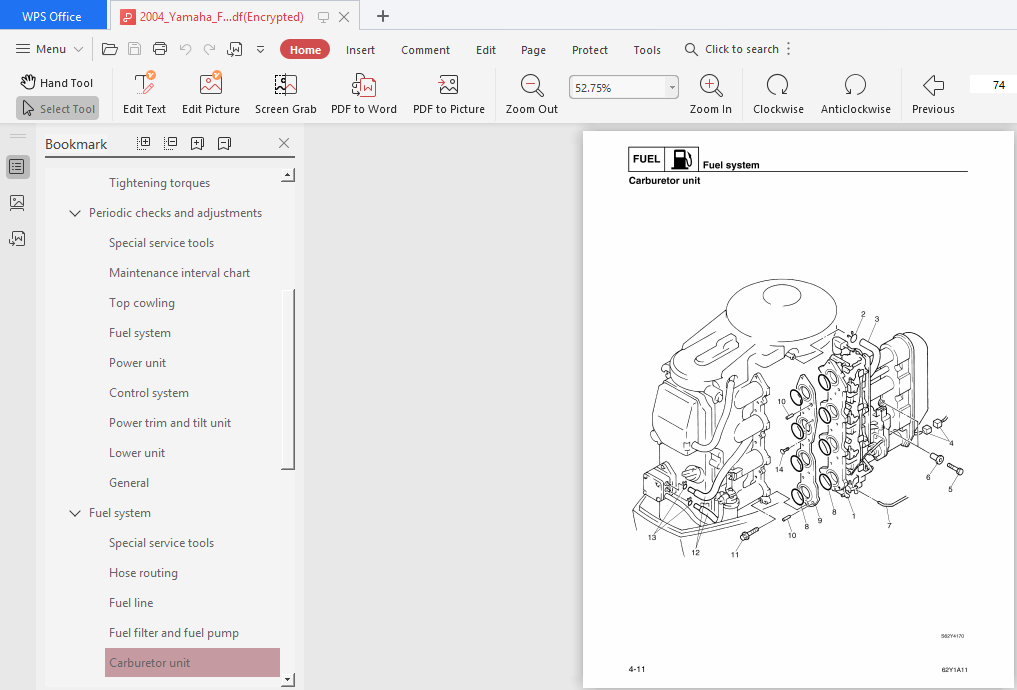Start the Screen Grab tool
The height and width of the screenshot is (690, 1017).
(285, 93)
